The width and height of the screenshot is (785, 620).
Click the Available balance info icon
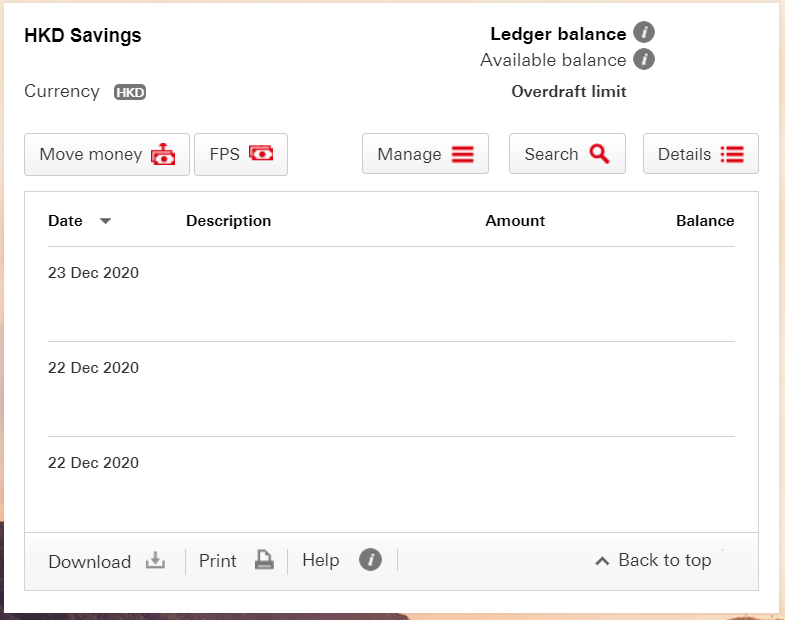point(644,59)
